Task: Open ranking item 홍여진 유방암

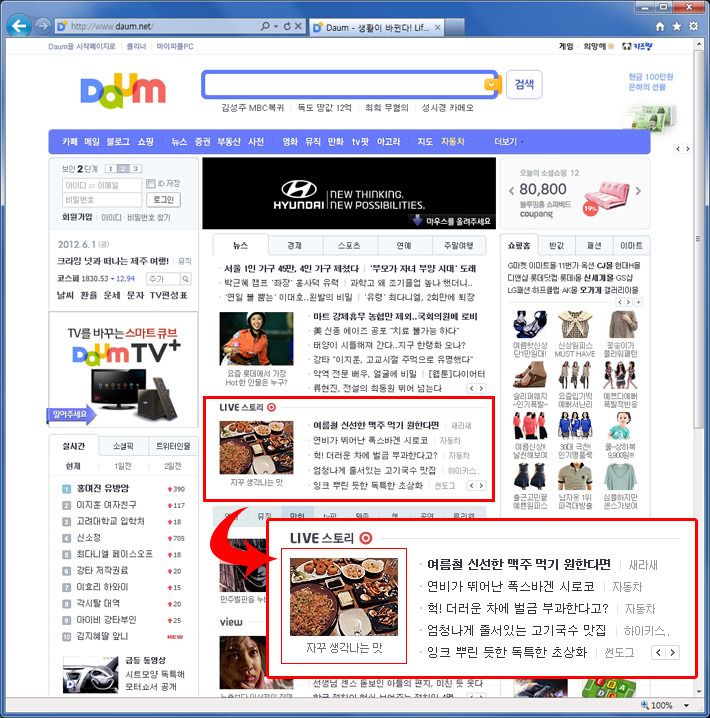Action: (103, 488)
